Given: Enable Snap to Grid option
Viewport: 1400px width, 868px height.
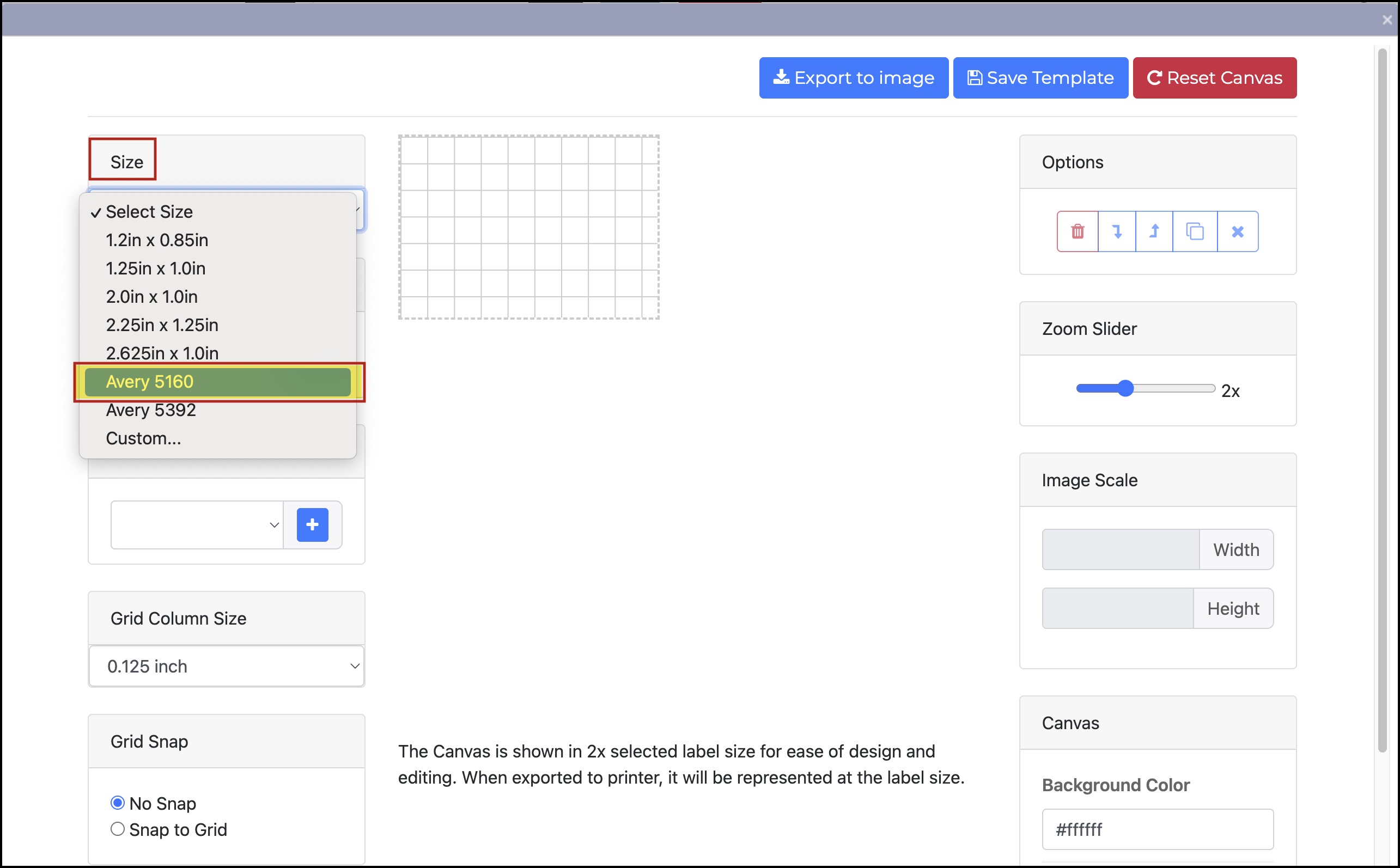Looking at the screenshot, I should [118, 829].
